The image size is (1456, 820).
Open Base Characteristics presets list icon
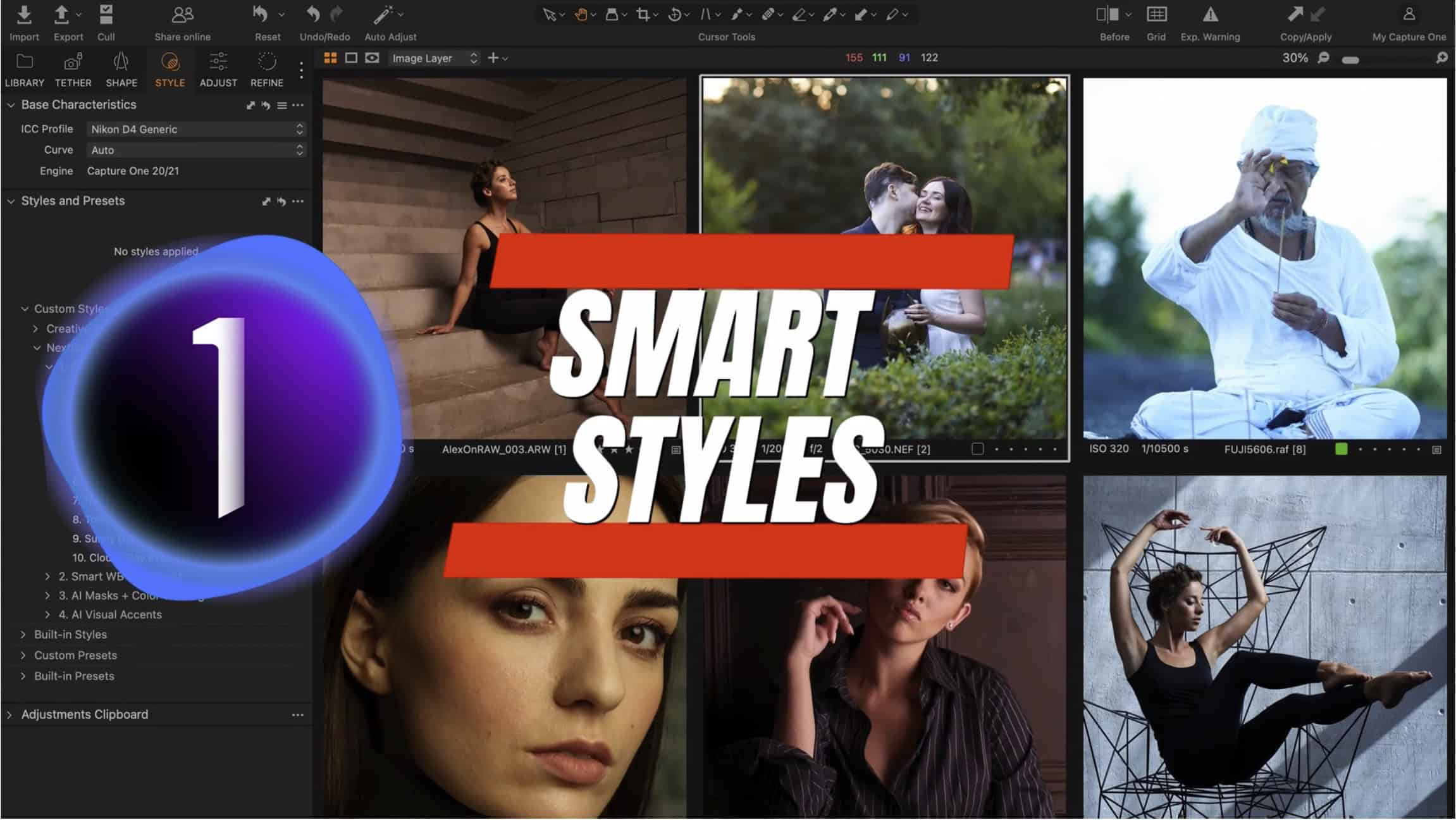click(x=282, y=105)
